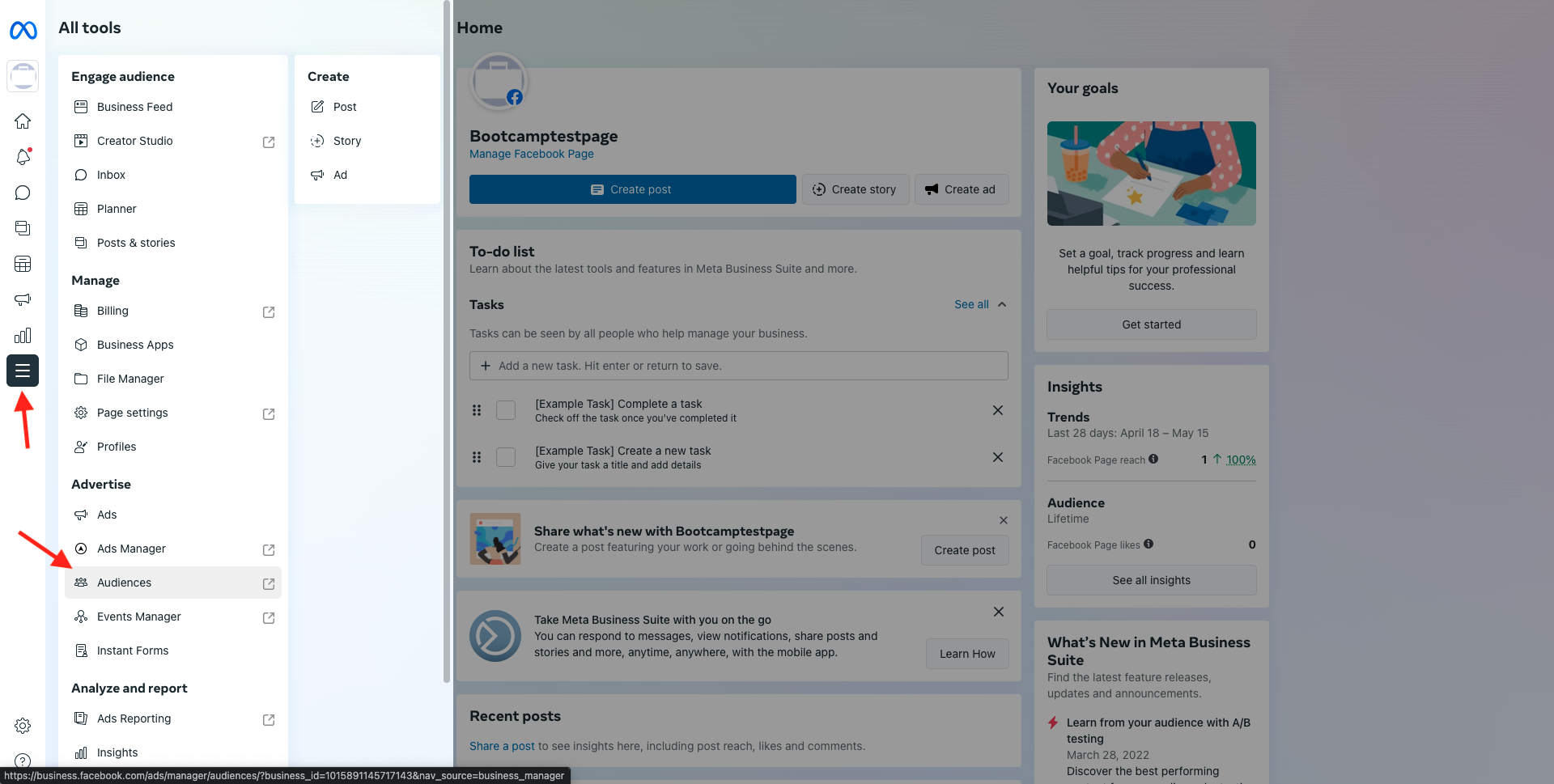Click the Help question mark icon

pos(23,761)
